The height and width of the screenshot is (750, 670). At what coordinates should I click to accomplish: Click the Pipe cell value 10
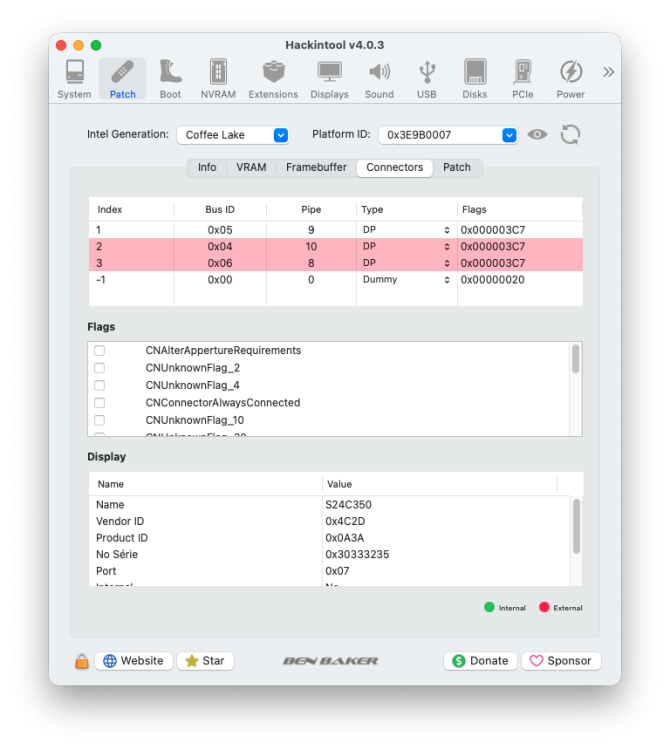pyautogui.click(x=311, y=246)
